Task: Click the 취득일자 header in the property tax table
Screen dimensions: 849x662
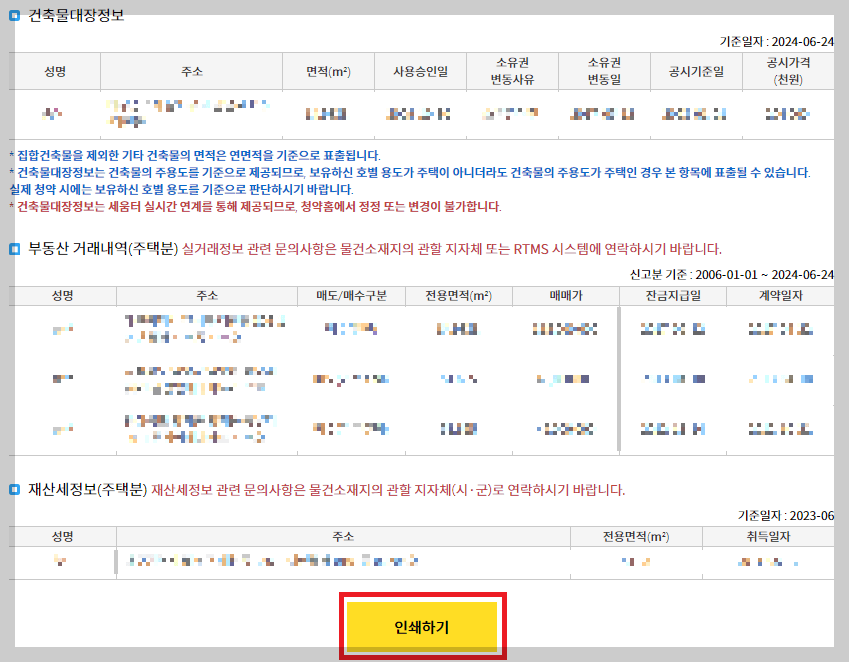Action: pyautogui.click(x=770, y=537)
